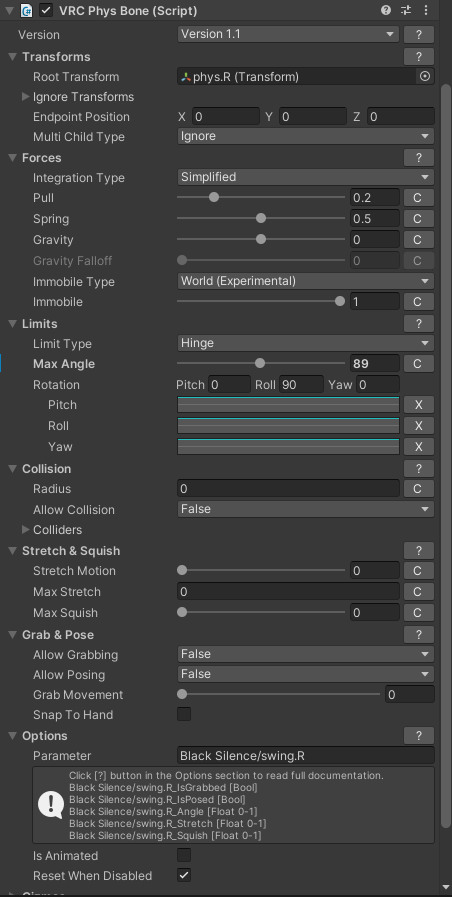The image size is (452, 897).
Task: Click curve button for Stretch Motion
Action: 419,571
